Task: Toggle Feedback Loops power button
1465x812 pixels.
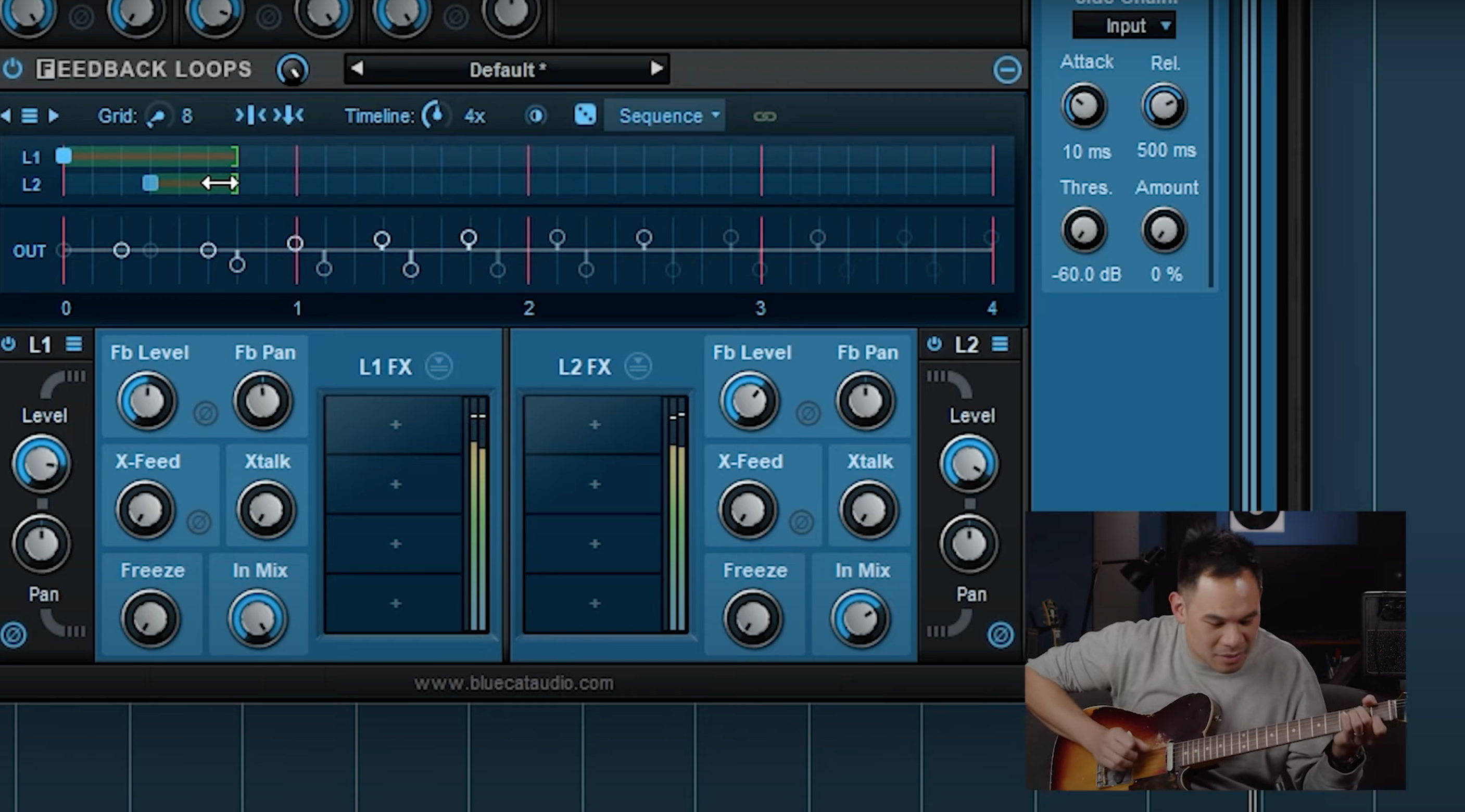Action: (x=12, y=69)
